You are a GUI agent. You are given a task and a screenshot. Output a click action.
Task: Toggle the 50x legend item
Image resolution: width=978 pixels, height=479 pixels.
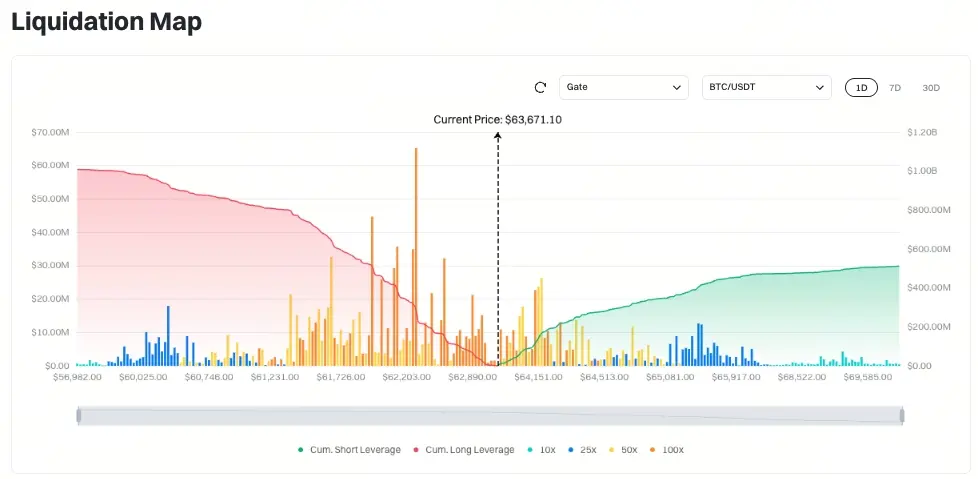coord(623,450)
